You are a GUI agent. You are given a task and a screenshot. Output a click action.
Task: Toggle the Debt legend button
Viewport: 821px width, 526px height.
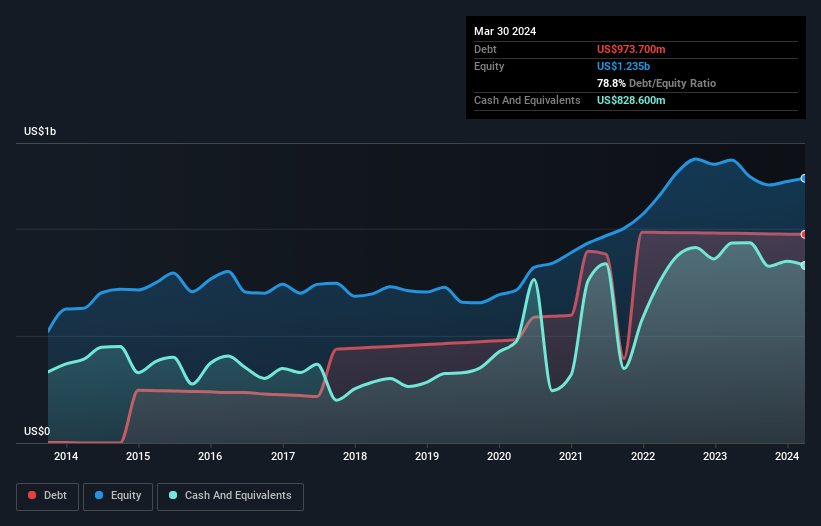tap(48, 496)
